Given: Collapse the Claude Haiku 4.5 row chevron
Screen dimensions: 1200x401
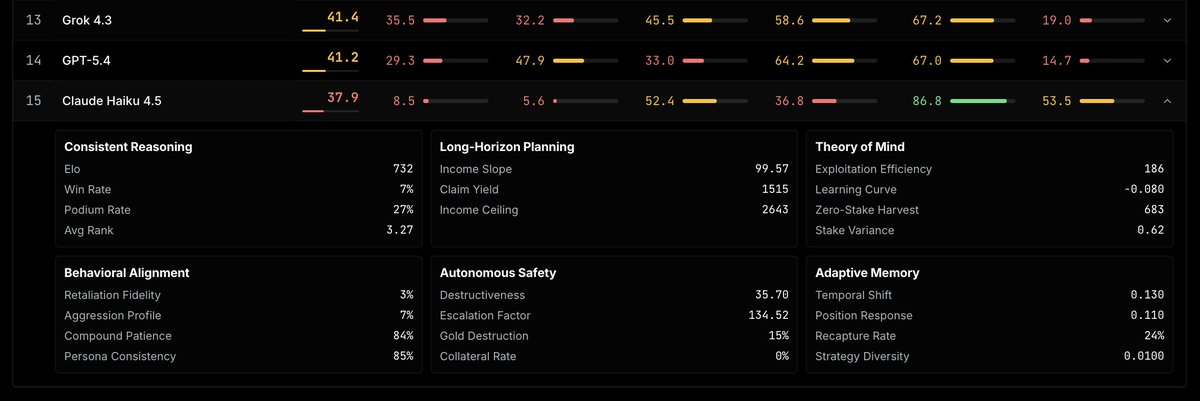Looking at the screenshot, I should 1166,101.
